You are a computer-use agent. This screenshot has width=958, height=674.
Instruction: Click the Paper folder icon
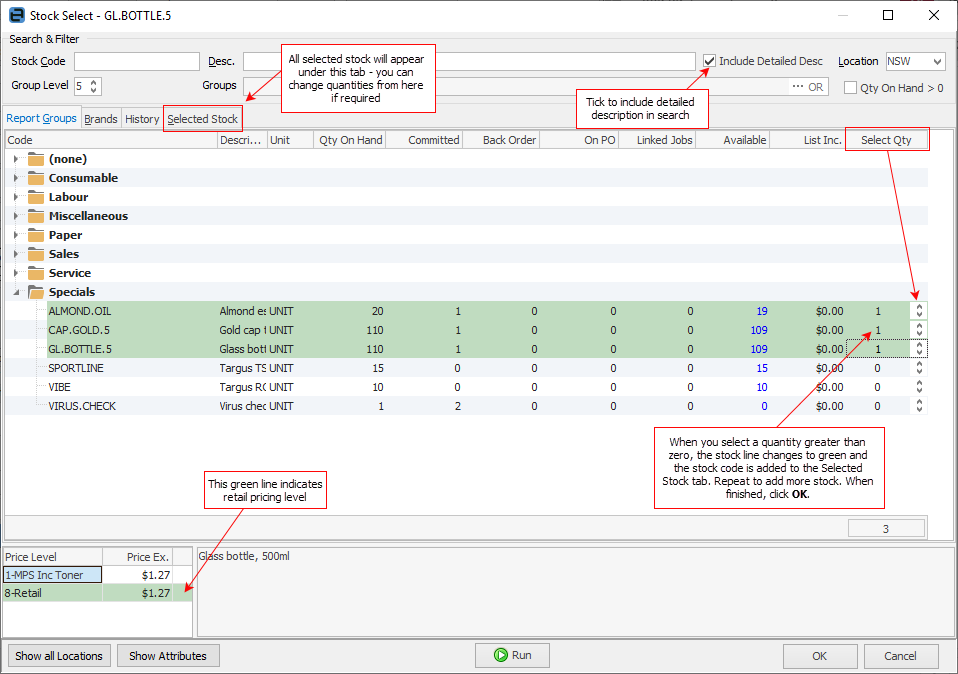pyautogui.click(x=36, y=235)
